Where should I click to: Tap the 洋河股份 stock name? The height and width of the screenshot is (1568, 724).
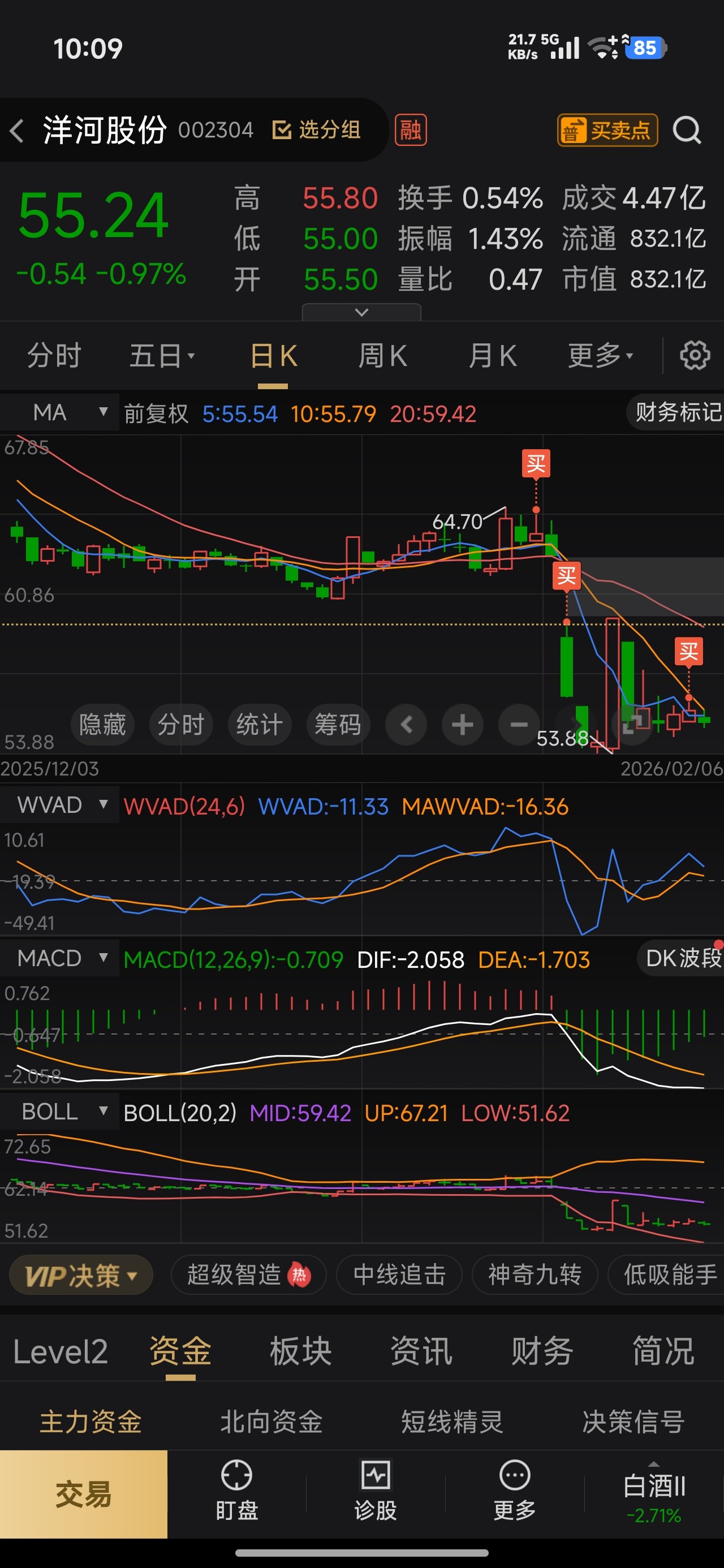(x=105, y=130)
